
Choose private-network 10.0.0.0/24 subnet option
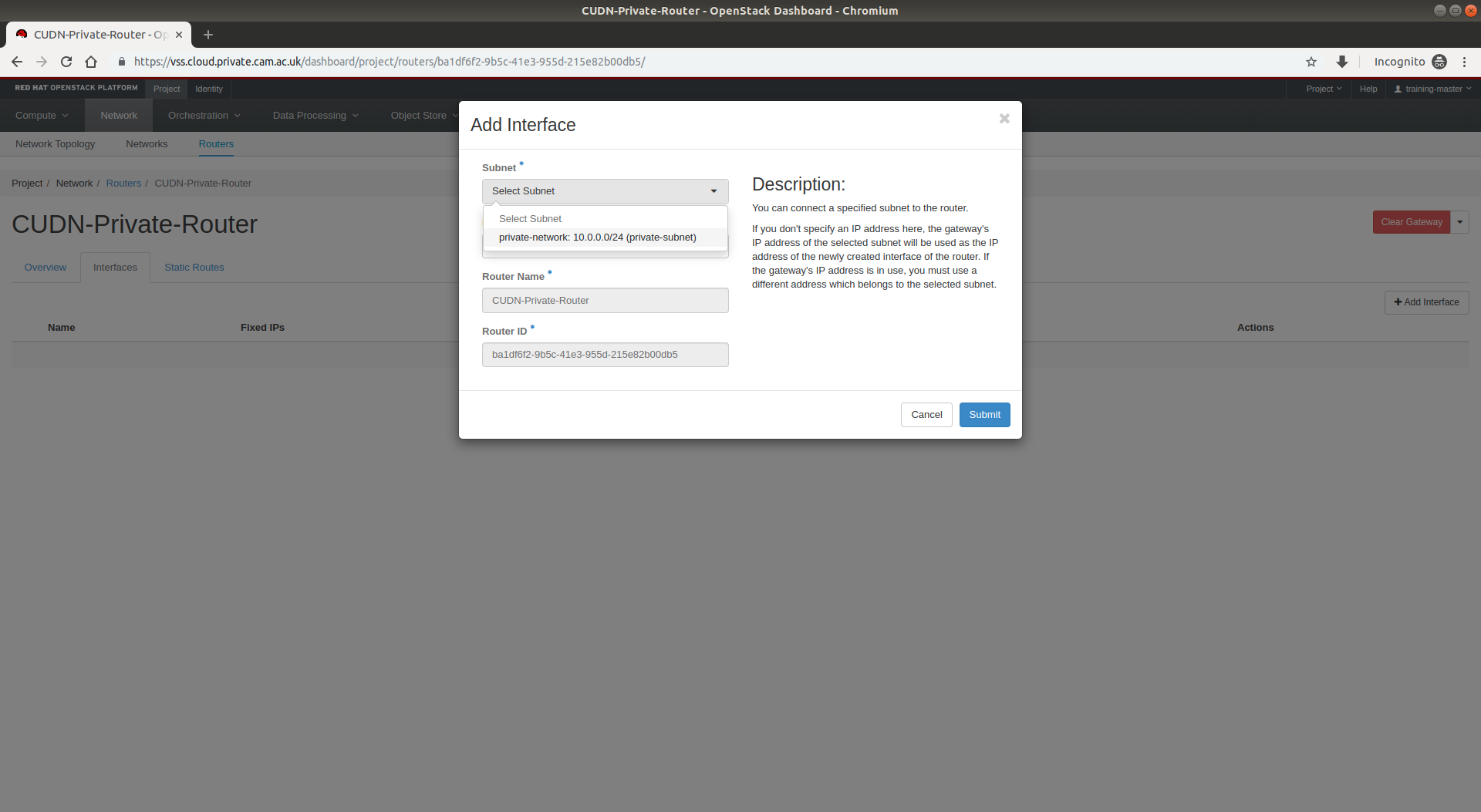[x=597, y=238]
